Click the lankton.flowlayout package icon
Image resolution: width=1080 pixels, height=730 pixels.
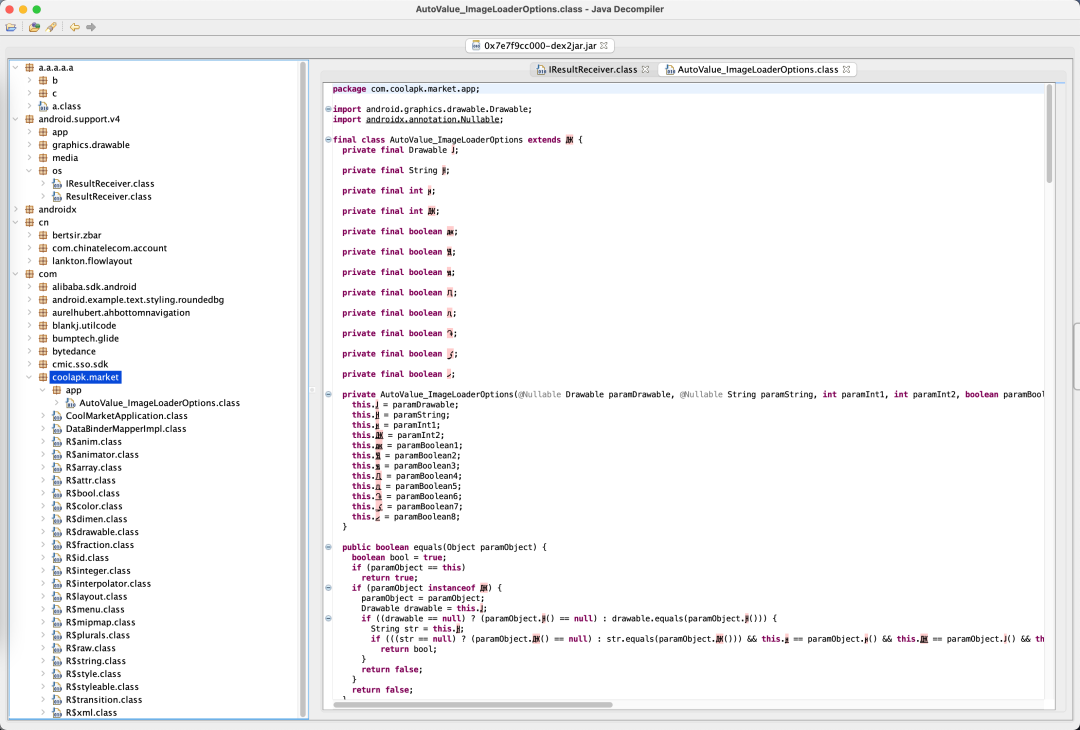pos(43,261)
